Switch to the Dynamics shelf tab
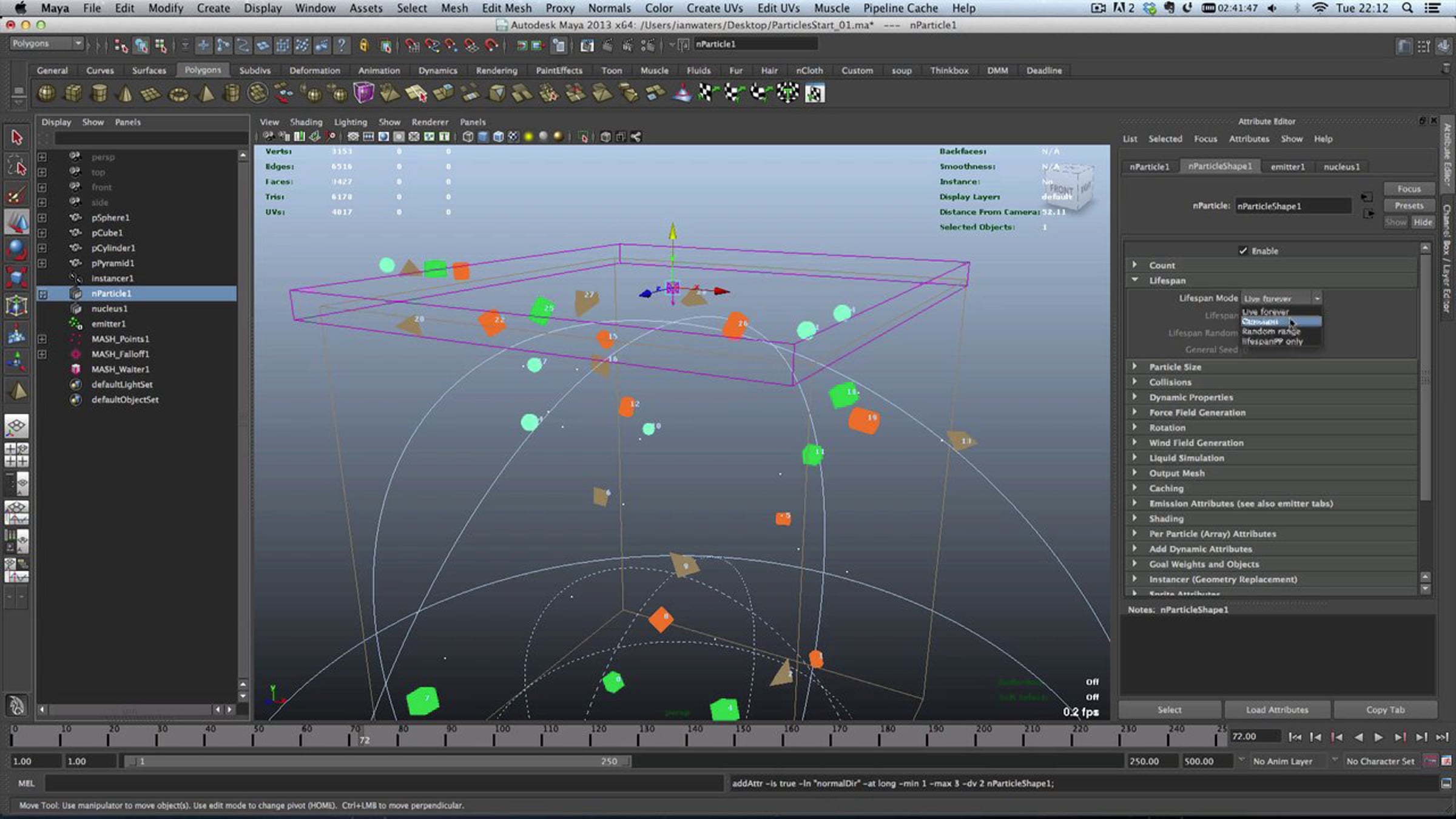The height and width of the screenshot is (819, 1456). 437,70
